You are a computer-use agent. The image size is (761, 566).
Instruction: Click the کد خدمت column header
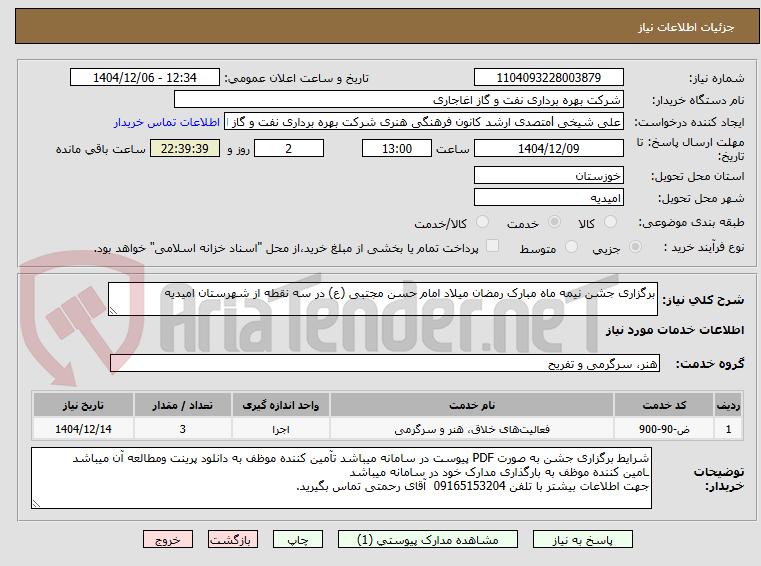coord(664,405)
